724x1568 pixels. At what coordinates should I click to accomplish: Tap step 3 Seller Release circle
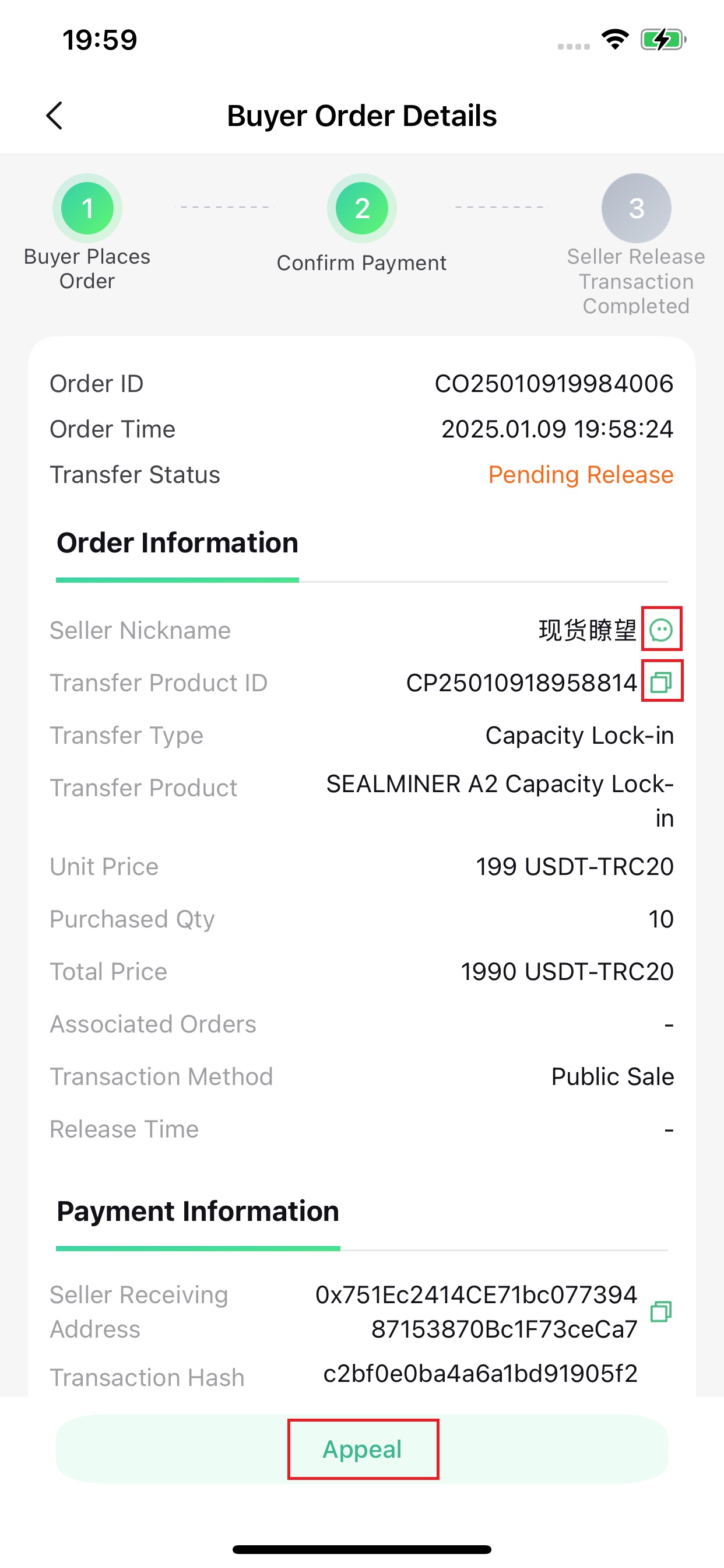[637, 209]
